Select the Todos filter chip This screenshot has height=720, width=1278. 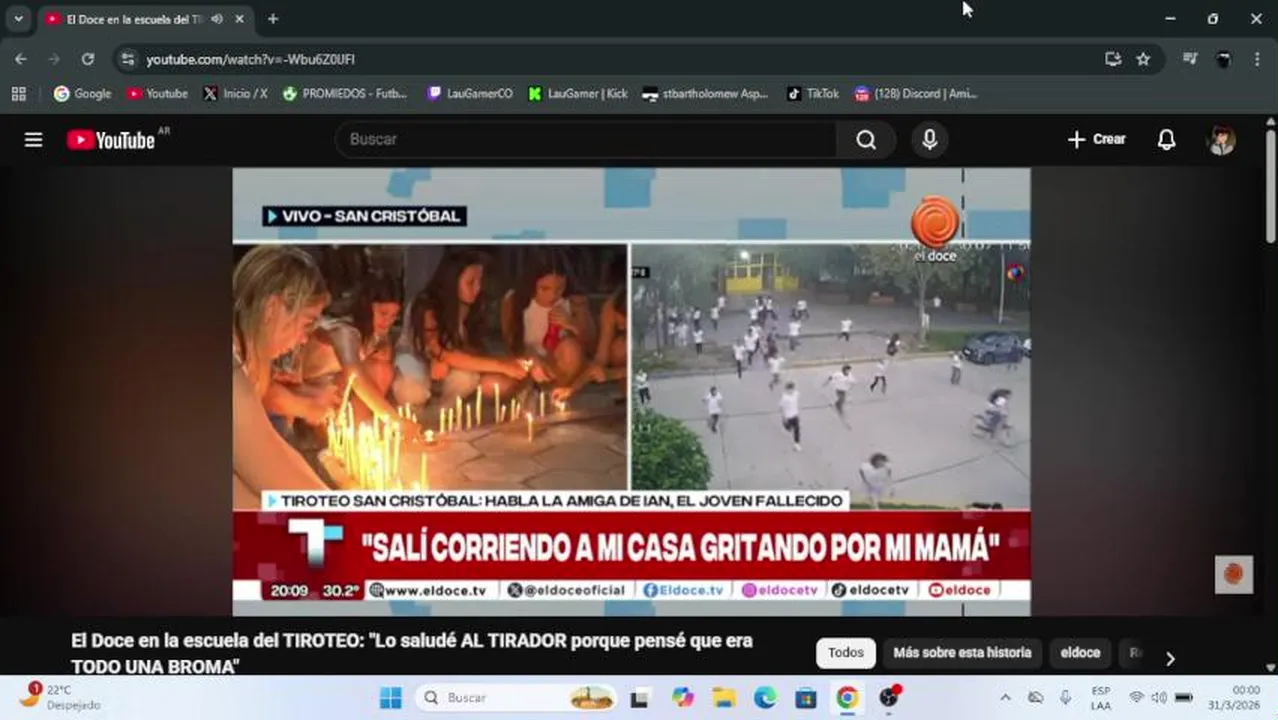tap(846, 653)
